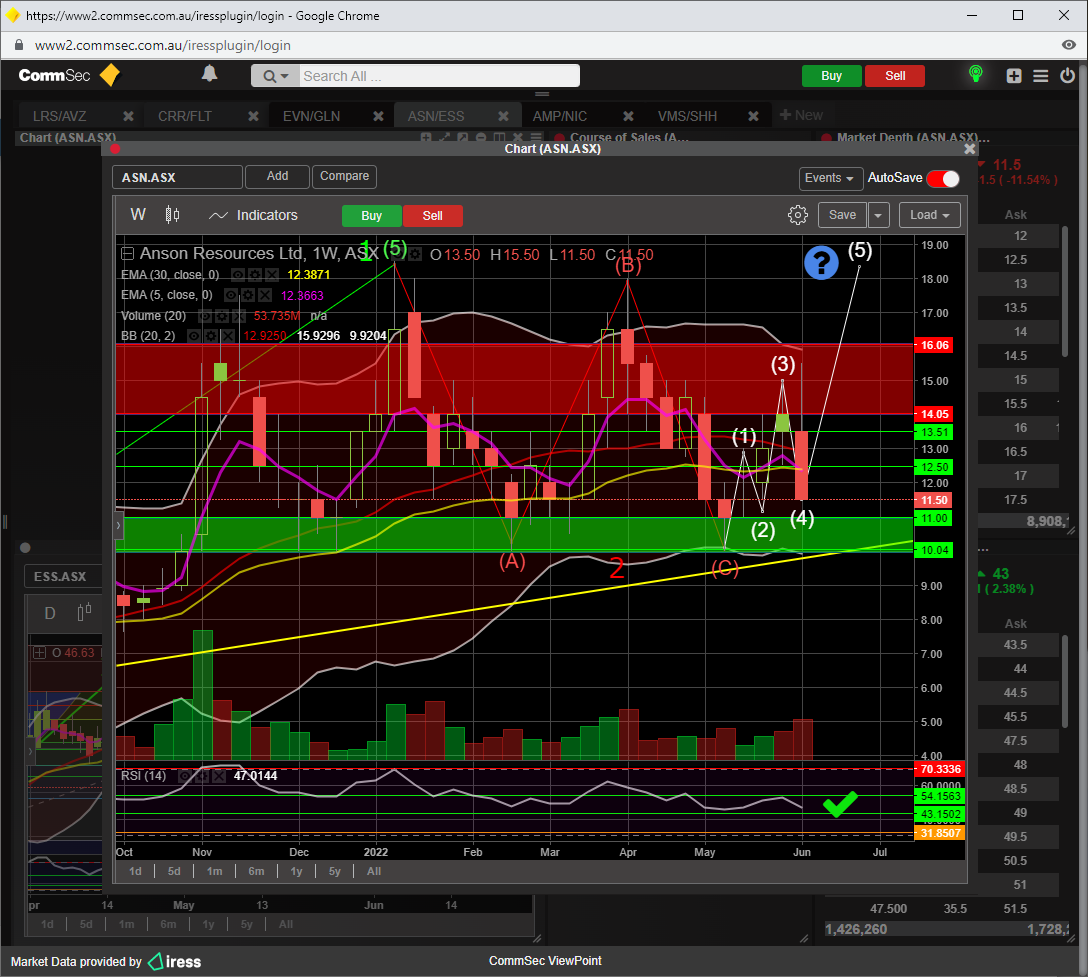Toggle the AutoSave switch
The width and height of the screenshot is (1088, 977).
pos(942,178)
